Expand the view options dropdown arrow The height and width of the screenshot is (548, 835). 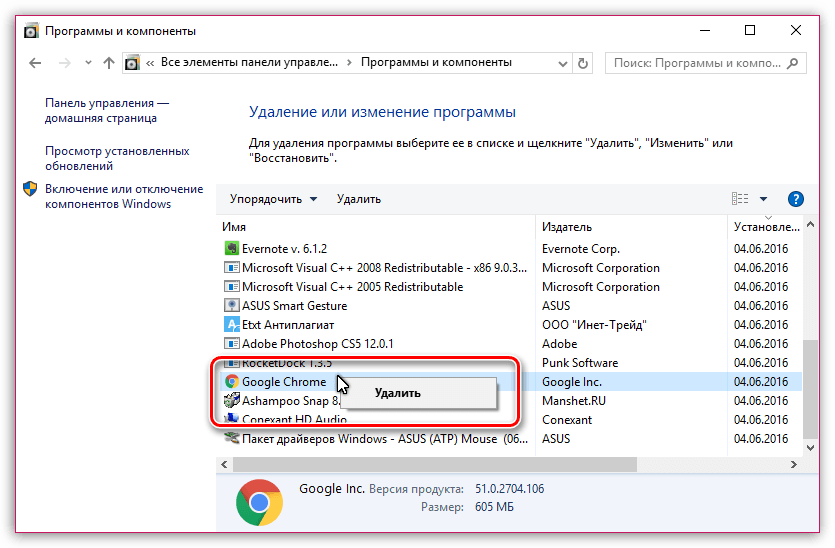(x=764, y=199)
